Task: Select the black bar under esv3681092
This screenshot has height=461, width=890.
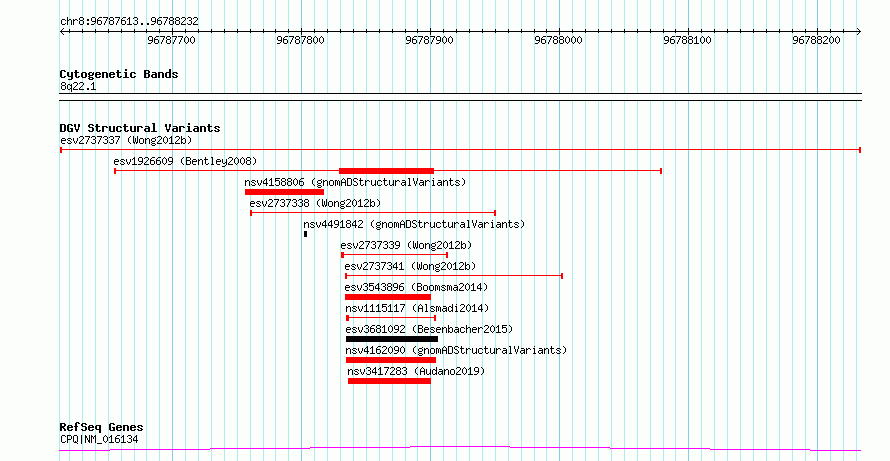Action: (x=392, y=339)
